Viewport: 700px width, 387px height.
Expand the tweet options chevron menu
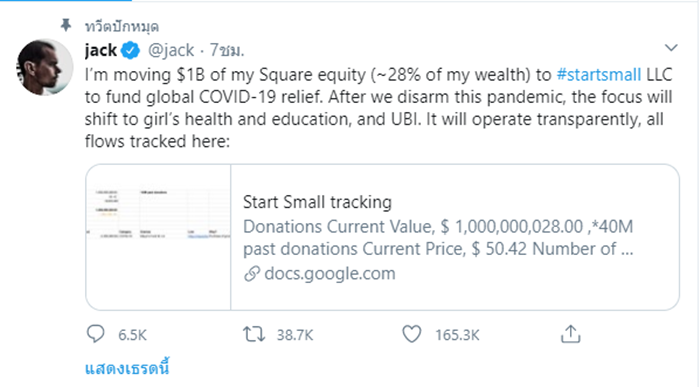[x=671, y=47]
